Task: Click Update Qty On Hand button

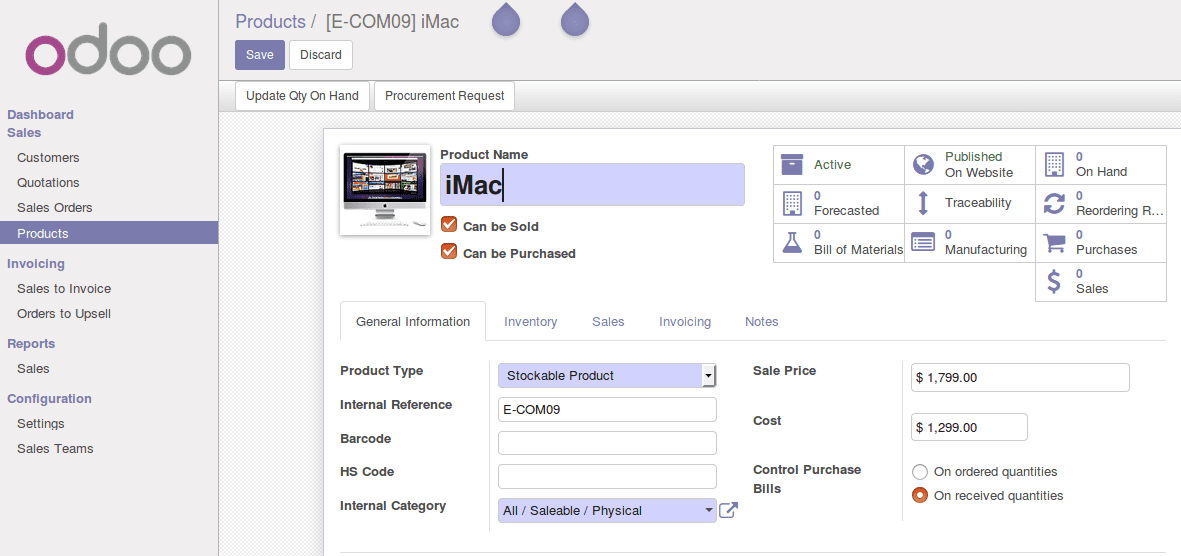Action: pos(302,96)
